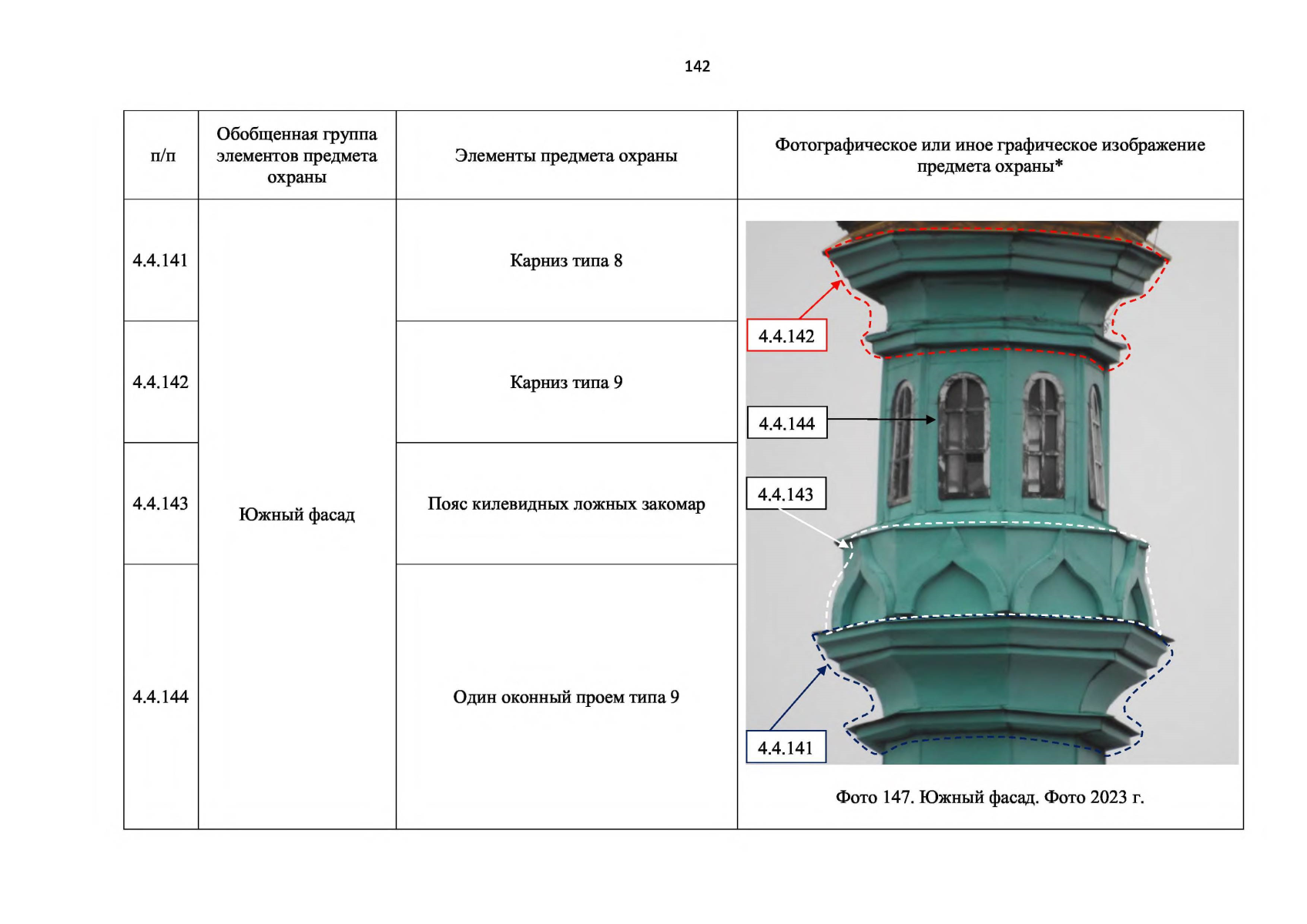Click the 4.4.144 cell in the left column

point(160,697)
